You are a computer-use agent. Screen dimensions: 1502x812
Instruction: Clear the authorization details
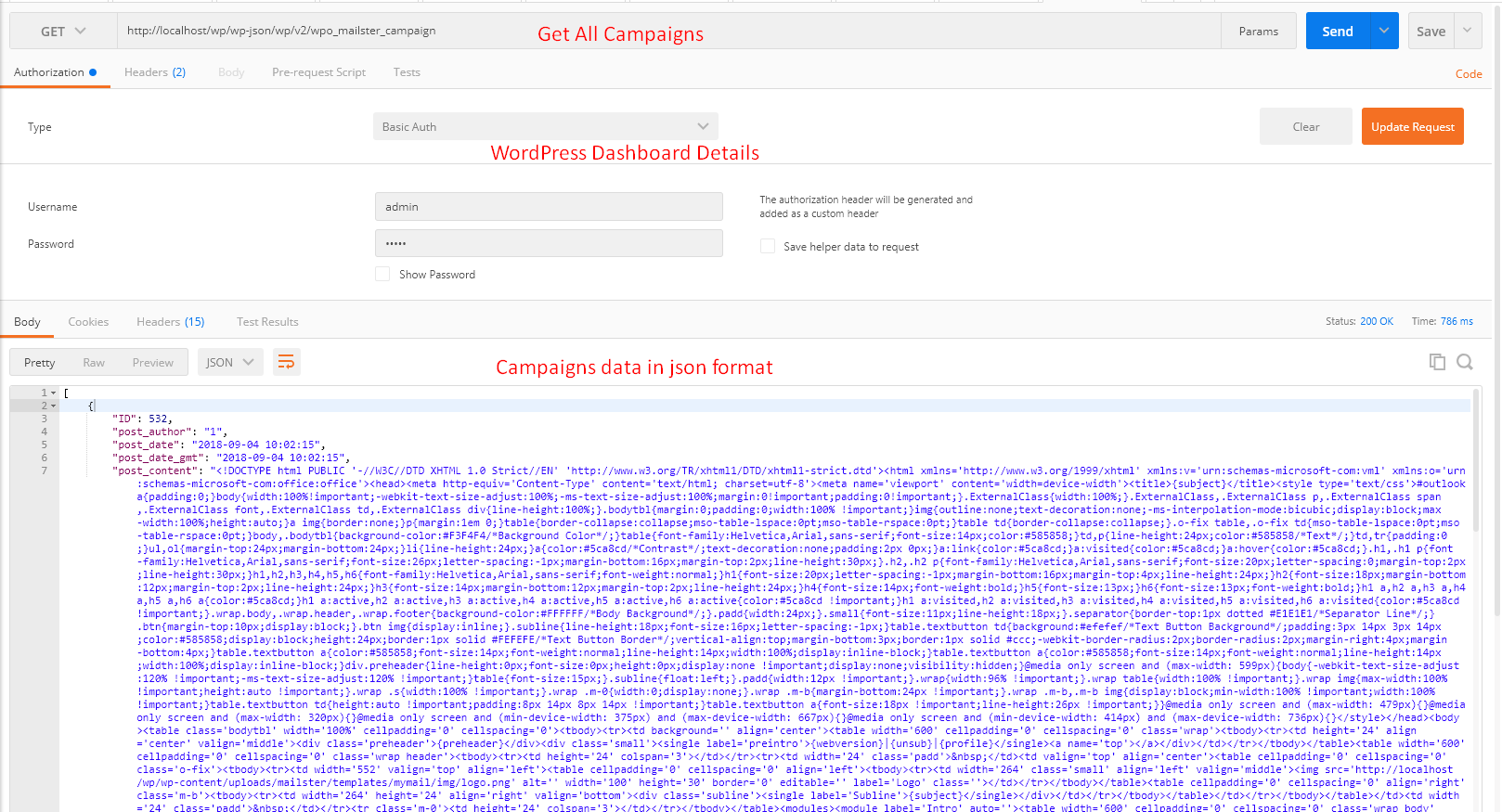(1305, 127)
